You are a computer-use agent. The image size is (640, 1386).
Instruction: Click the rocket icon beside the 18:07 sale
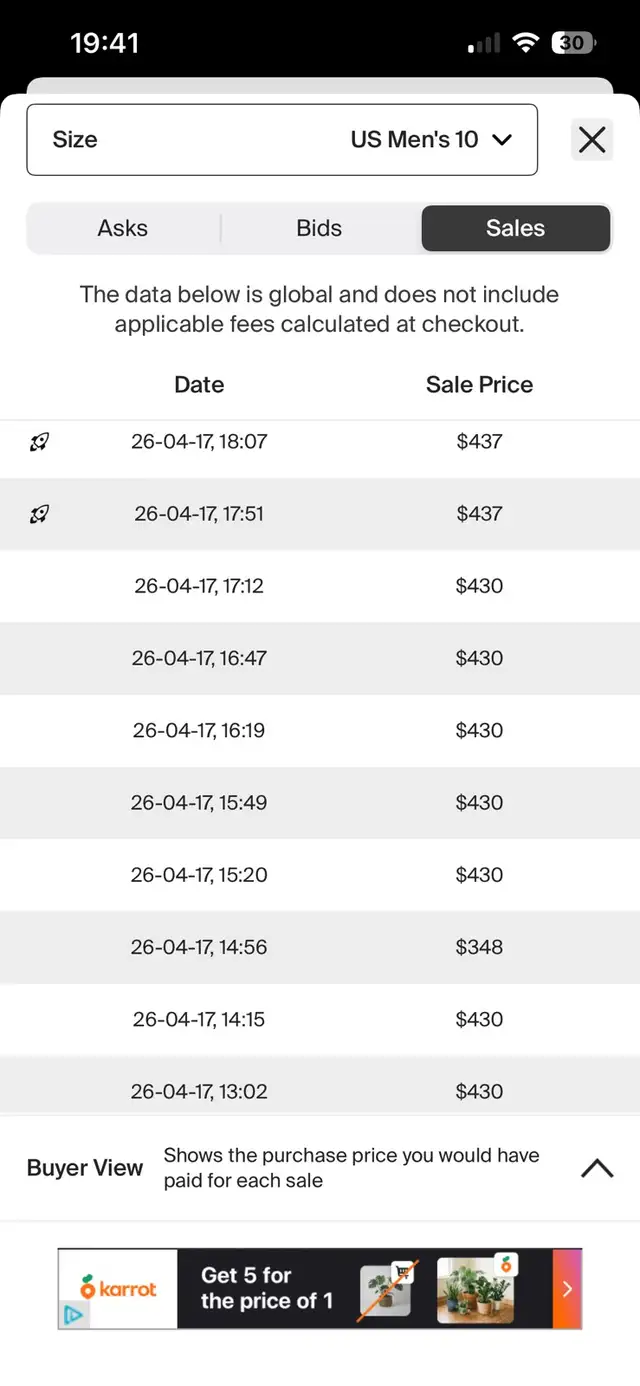[39, 441]
